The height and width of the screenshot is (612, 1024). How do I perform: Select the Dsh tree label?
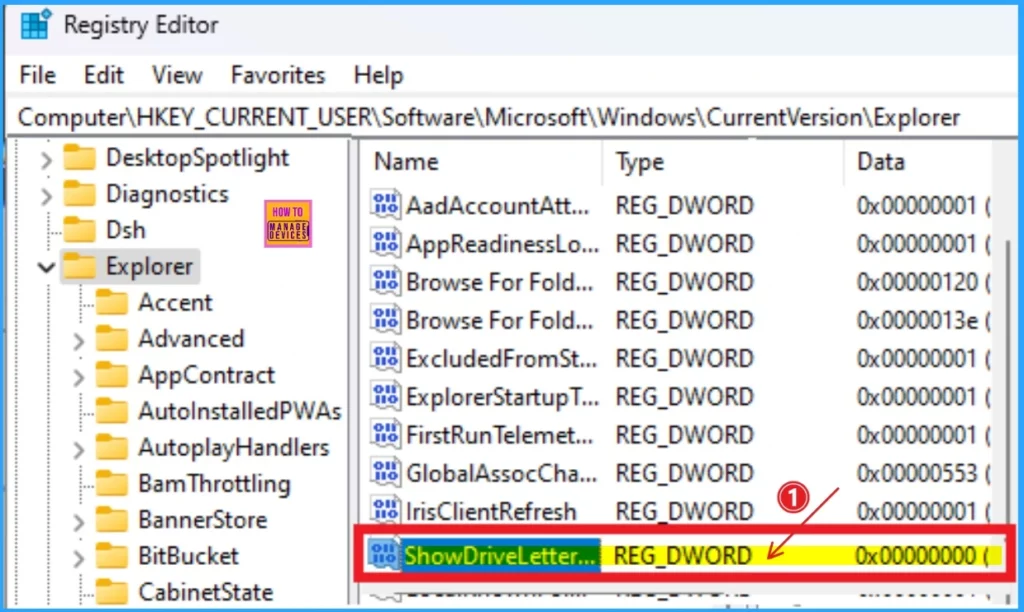125,230
